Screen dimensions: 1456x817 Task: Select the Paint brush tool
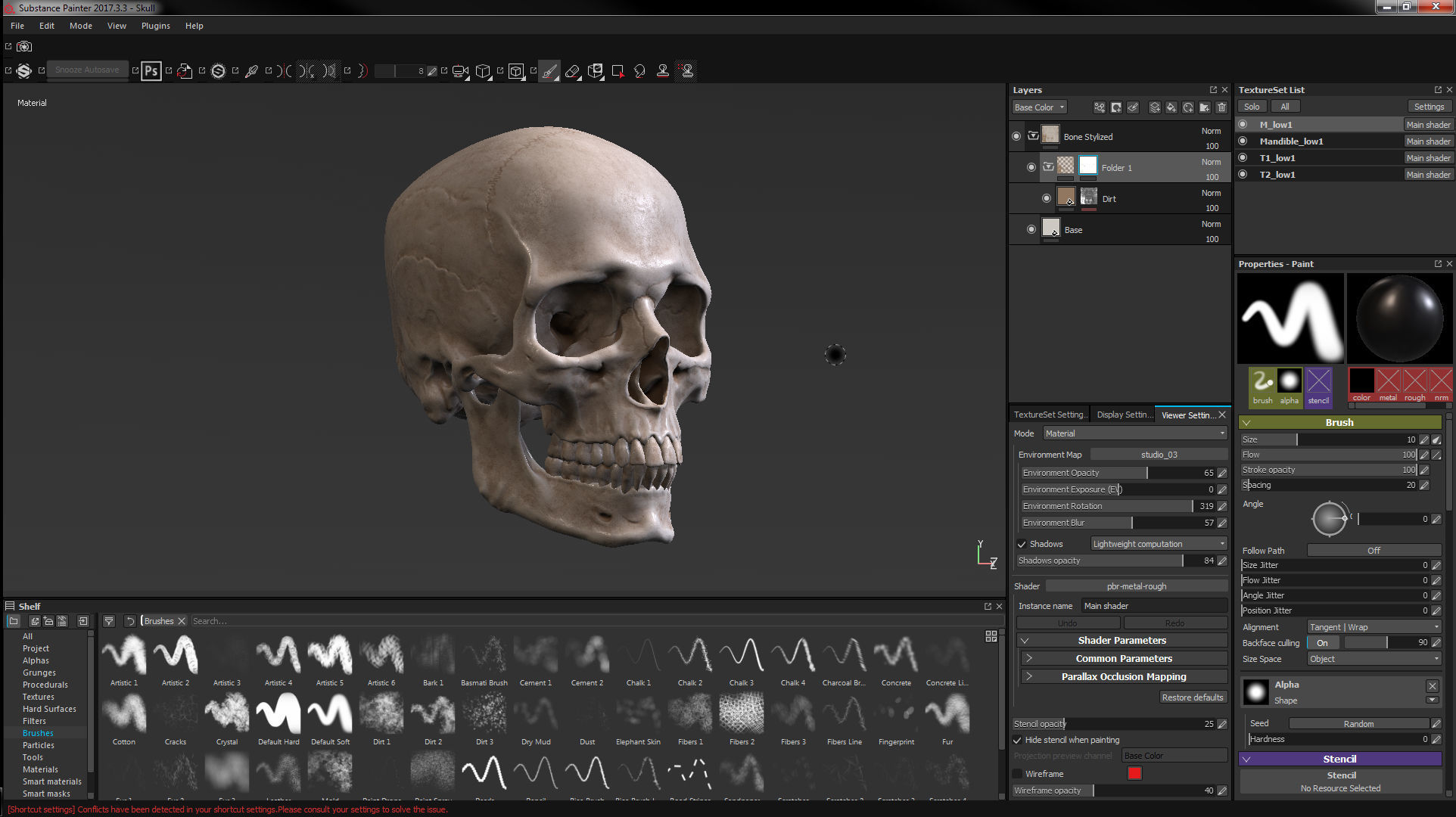(549, 71)
